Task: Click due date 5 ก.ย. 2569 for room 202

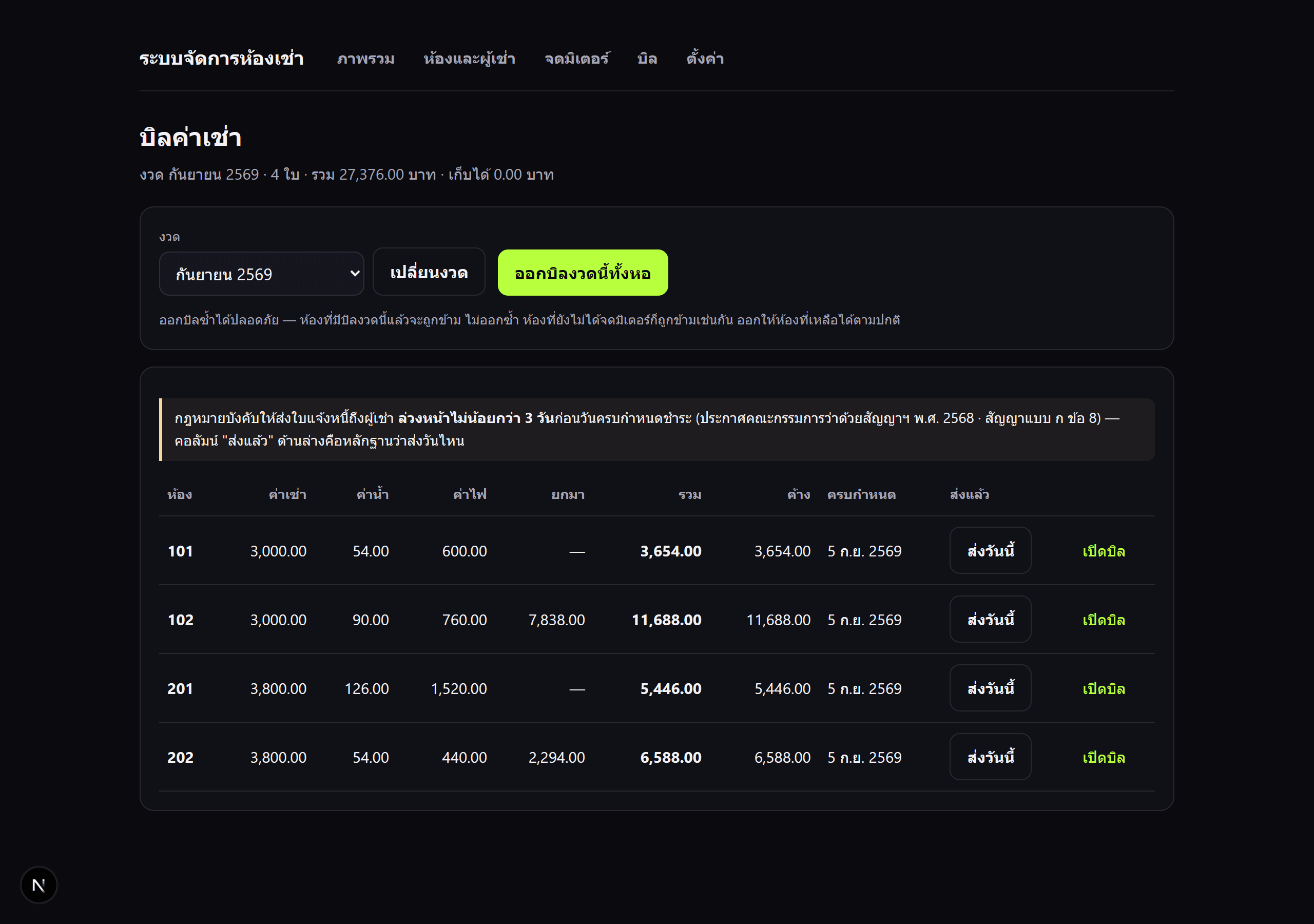Action: (865, 757)
